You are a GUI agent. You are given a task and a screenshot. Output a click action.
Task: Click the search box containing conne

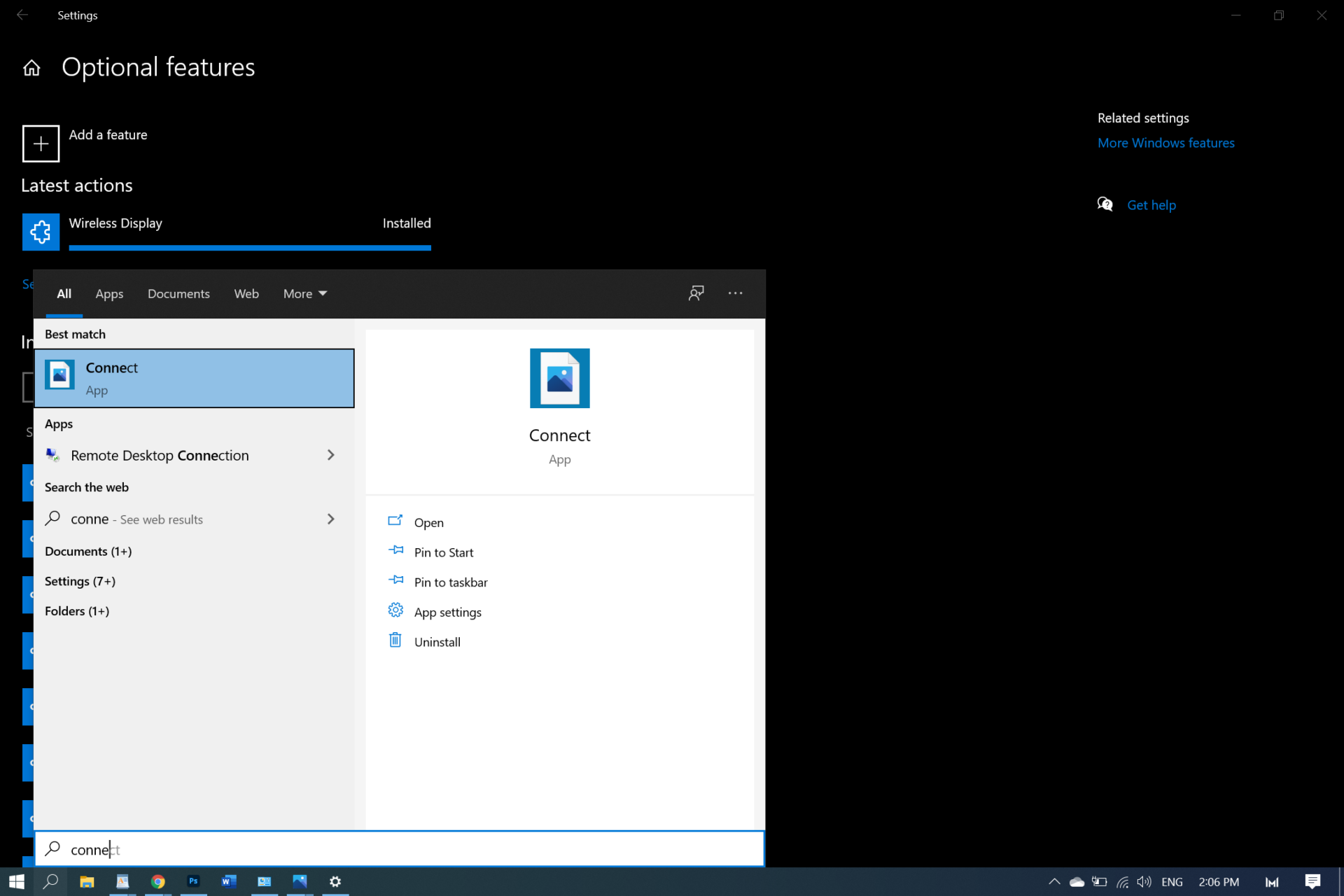pos(399,848)
